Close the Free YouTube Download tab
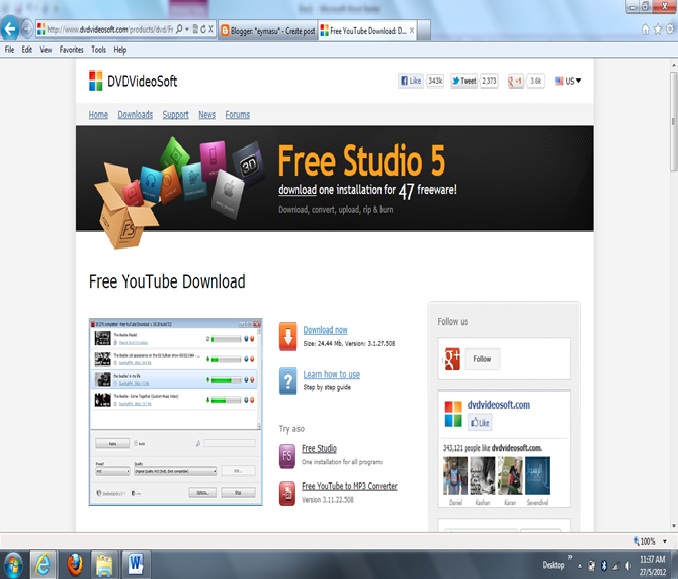678x579 pixels. tap(412, 30)
